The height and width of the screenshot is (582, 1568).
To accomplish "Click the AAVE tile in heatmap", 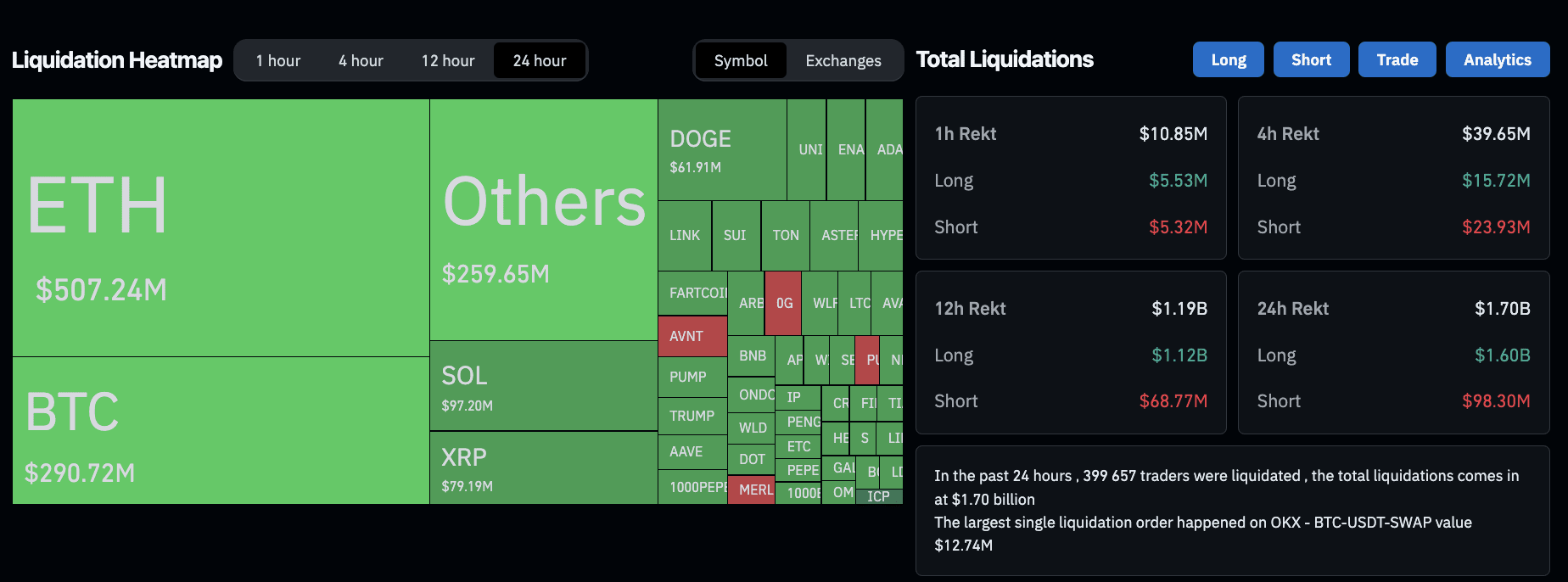I will point(692,451).
